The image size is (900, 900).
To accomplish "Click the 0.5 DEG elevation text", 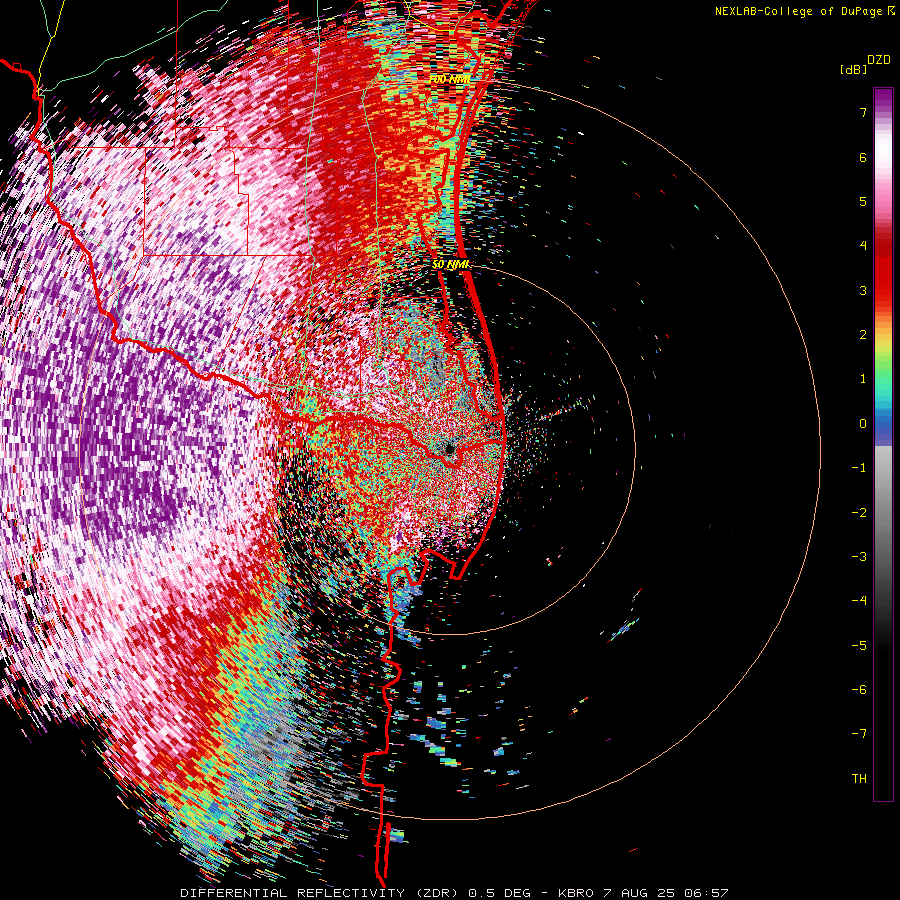I will (x=500, y=893).
